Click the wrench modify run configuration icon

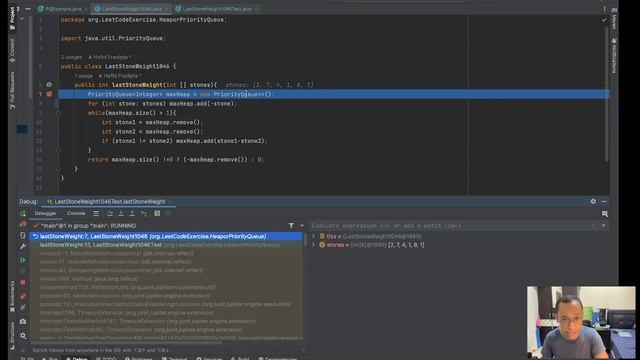[23, 246]
